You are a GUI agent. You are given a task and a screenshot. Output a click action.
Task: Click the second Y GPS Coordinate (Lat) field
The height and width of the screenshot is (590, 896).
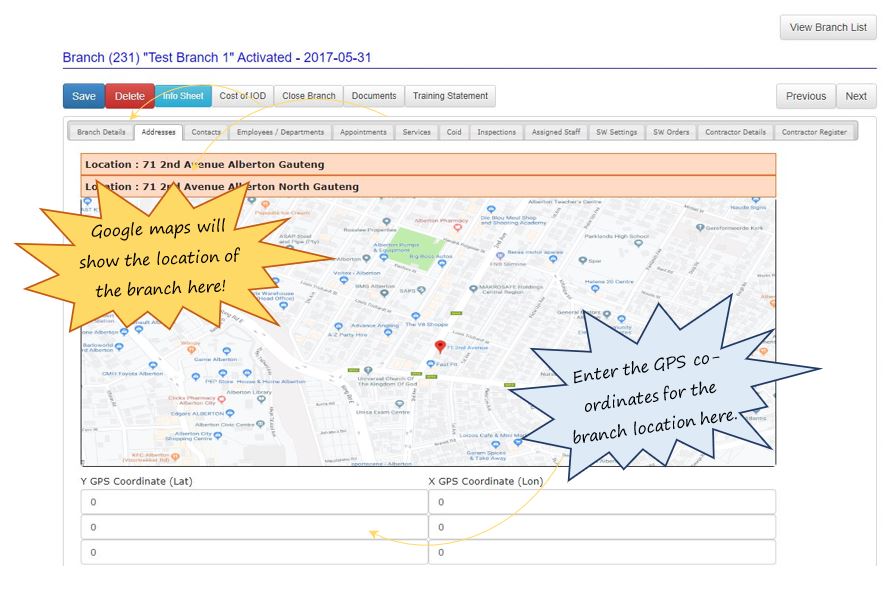point(254,527)
